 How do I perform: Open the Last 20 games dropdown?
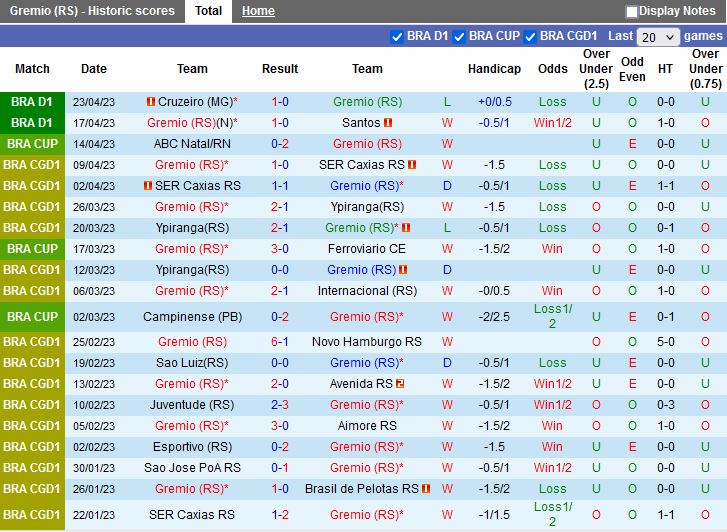point(658,37)
